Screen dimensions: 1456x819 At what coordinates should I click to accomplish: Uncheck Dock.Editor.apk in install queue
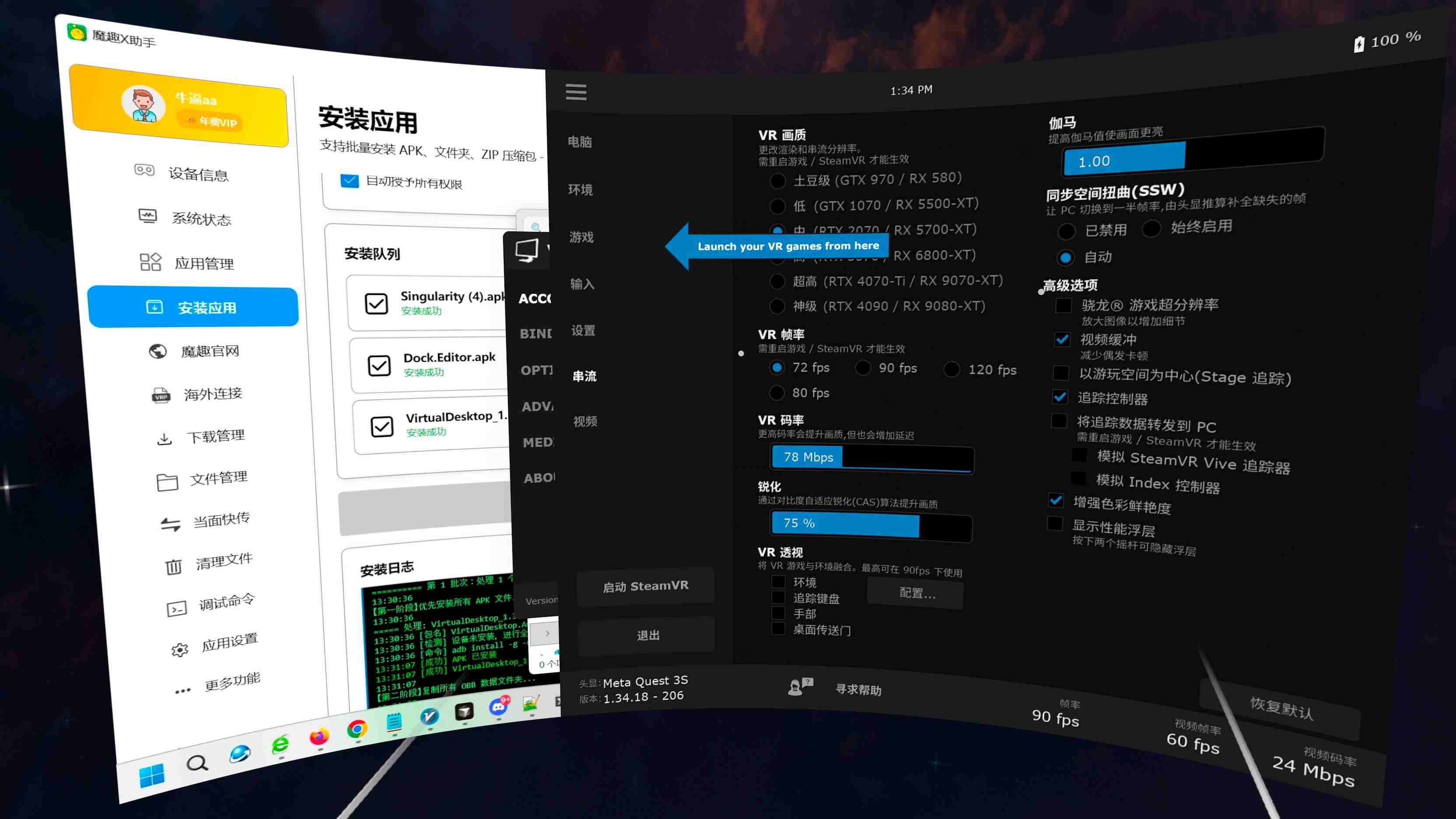379,365
